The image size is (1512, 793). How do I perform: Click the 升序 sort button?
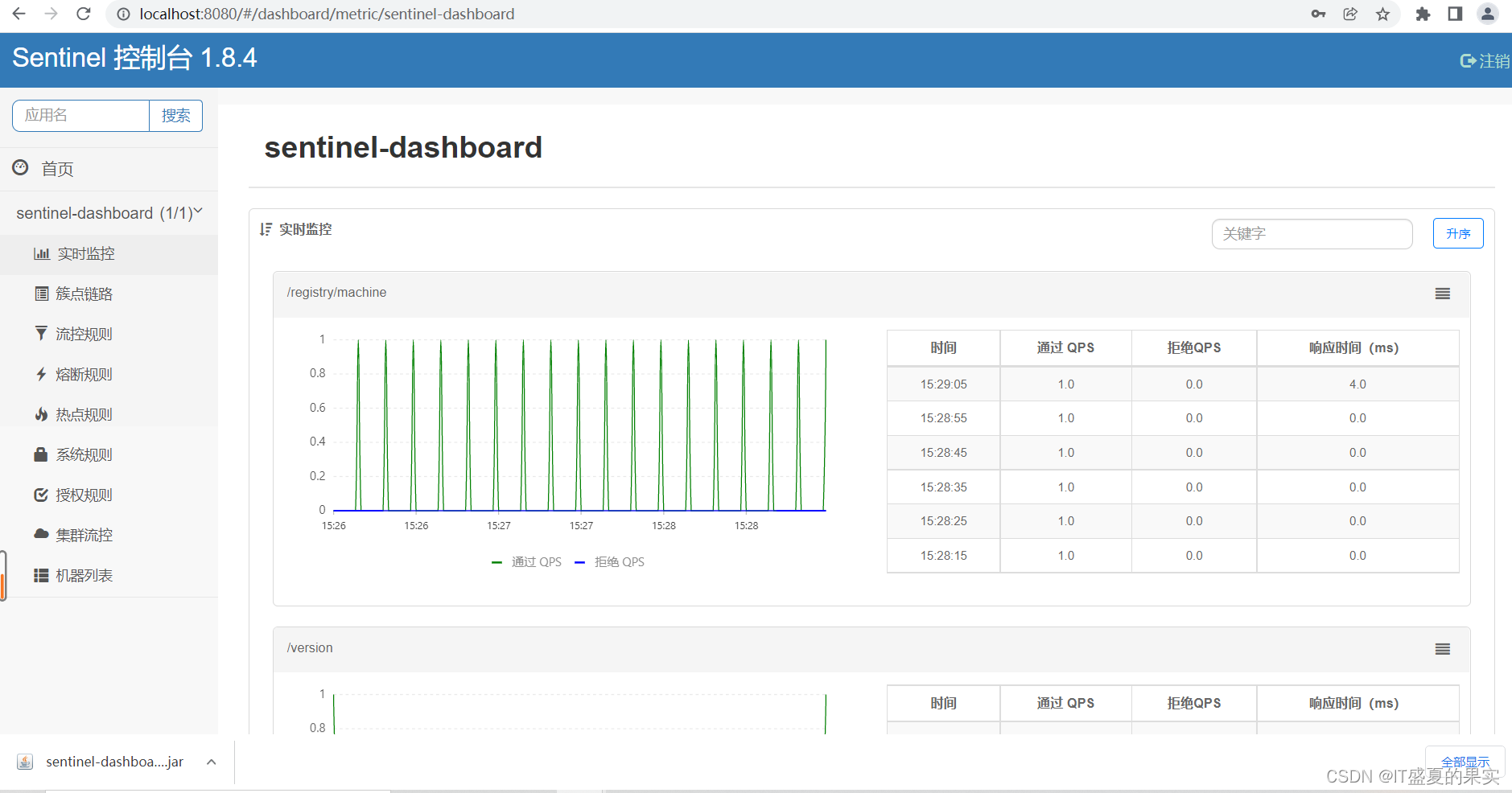point(1458,234)
